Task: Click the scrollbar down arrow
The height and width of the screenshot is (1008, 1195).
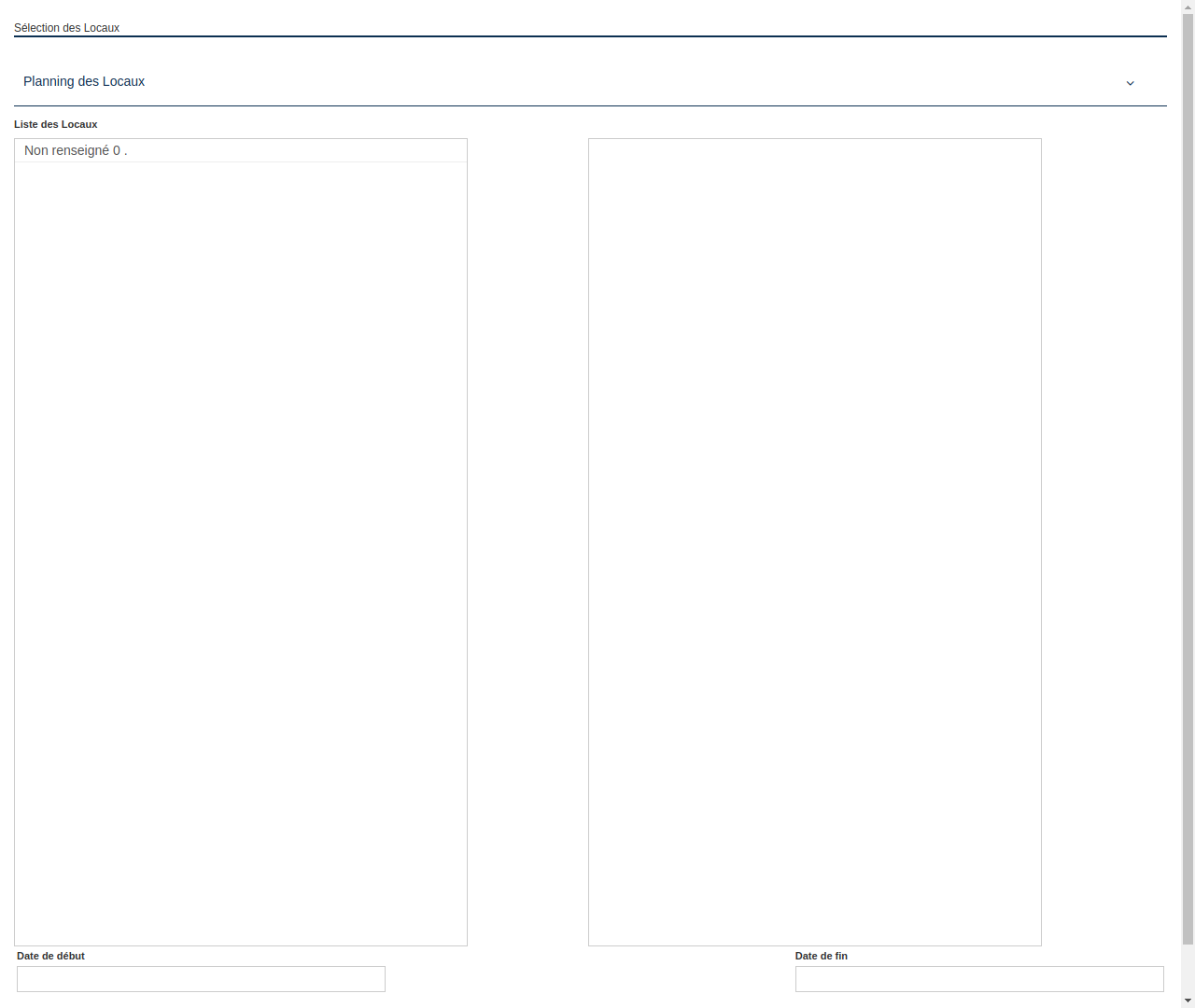Action: point(1188,1001)
